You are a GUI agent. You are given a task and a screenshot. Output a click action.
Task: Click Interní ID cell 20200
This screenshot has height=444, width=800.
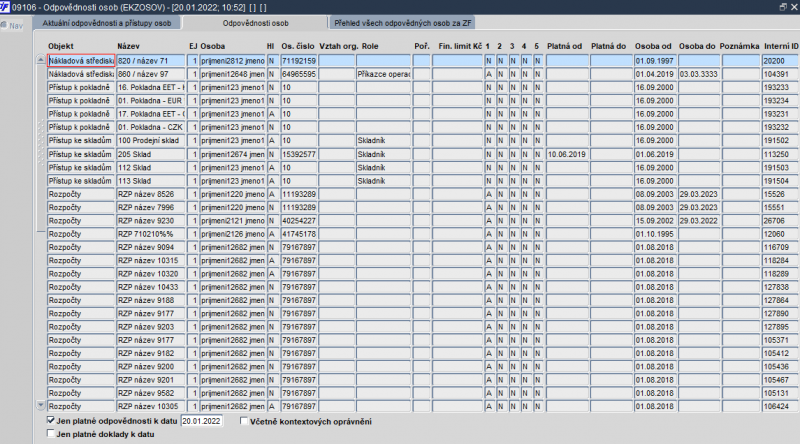point(781,61)
